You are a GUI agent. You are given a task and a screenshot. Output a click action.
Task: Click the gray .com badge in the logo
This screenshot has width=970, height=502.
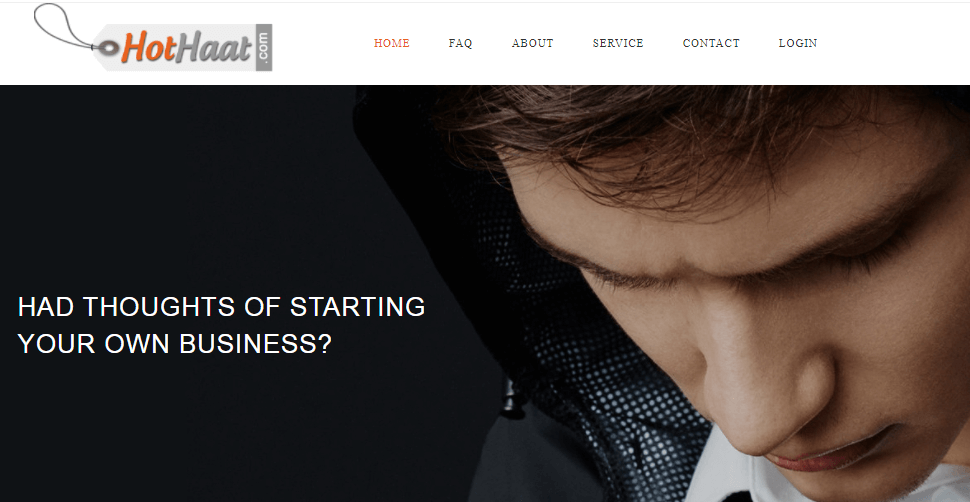click(264, 48)
